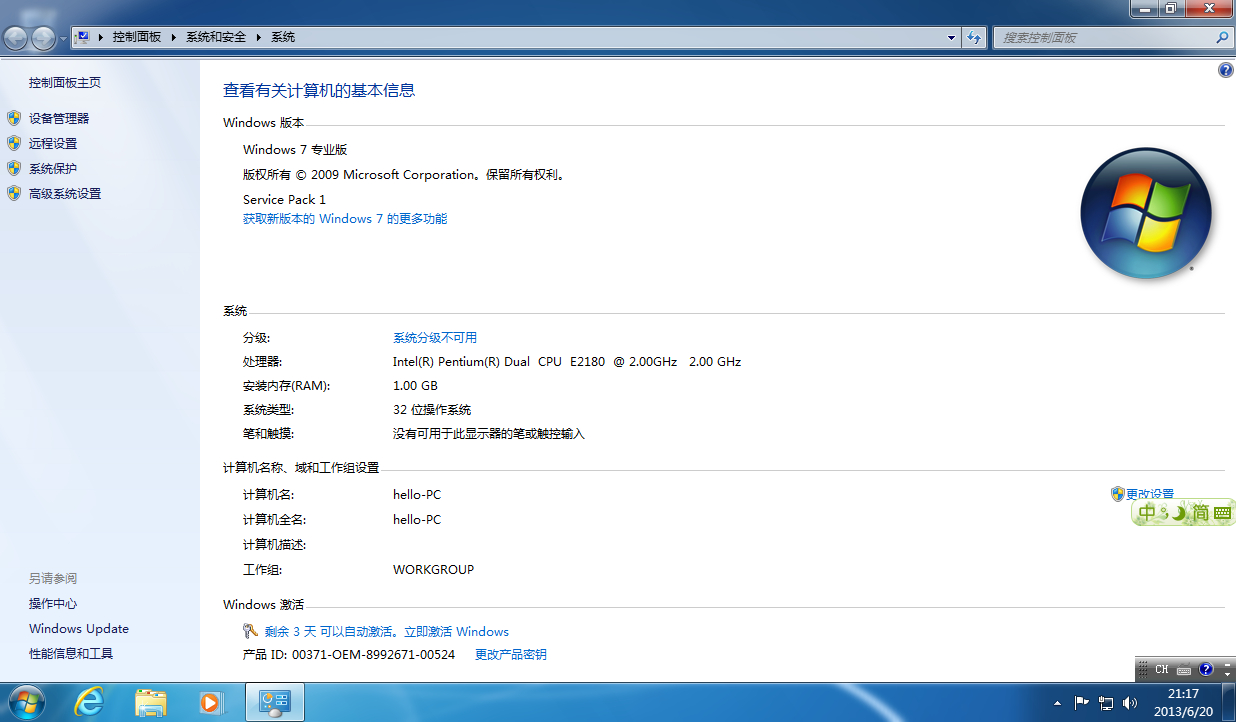Select 控制面板 breadcrumb in address bar
The image size is (1236, 722).
click(137, 37)
